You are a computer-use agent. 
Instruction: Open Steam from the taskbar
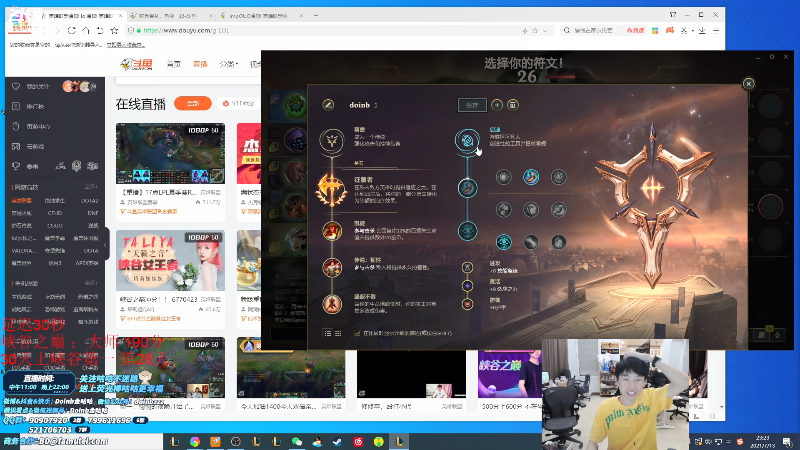click(338, 441)
